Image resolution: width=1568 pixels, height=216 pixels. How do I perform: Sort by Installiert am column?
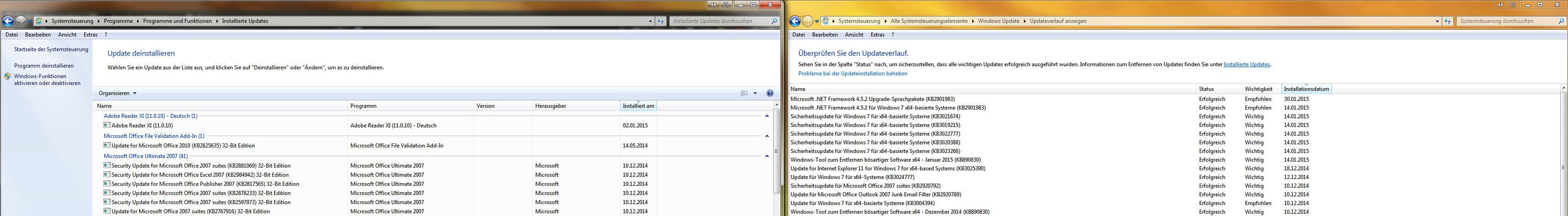(x=638, y=106)
